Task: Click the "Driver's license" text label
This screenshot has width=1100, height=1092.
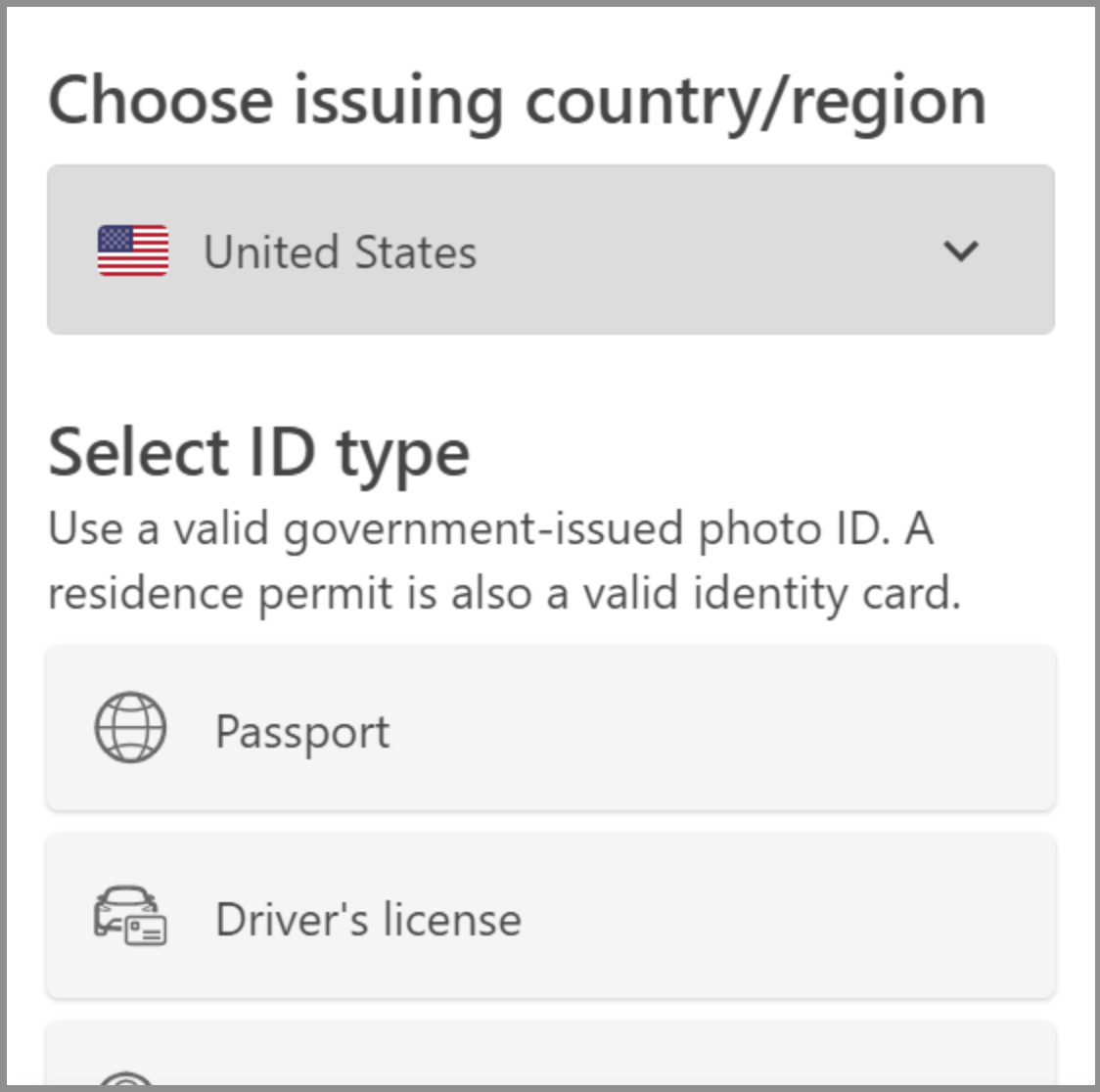Action: (x=368, y=920)
